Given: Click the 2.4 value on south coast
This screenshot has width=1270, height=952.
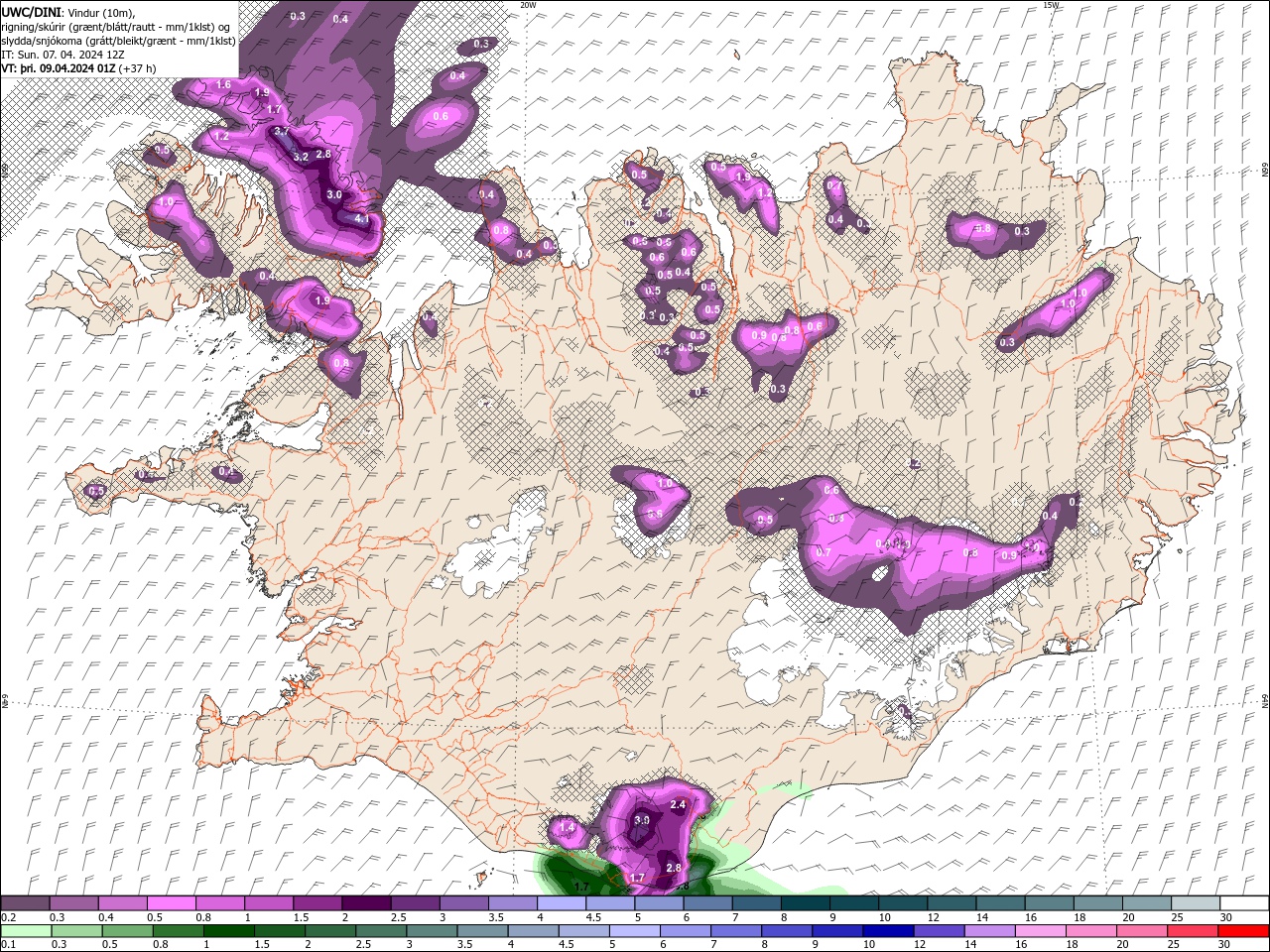Looking at the screenshot, I should tap(679, 804).
